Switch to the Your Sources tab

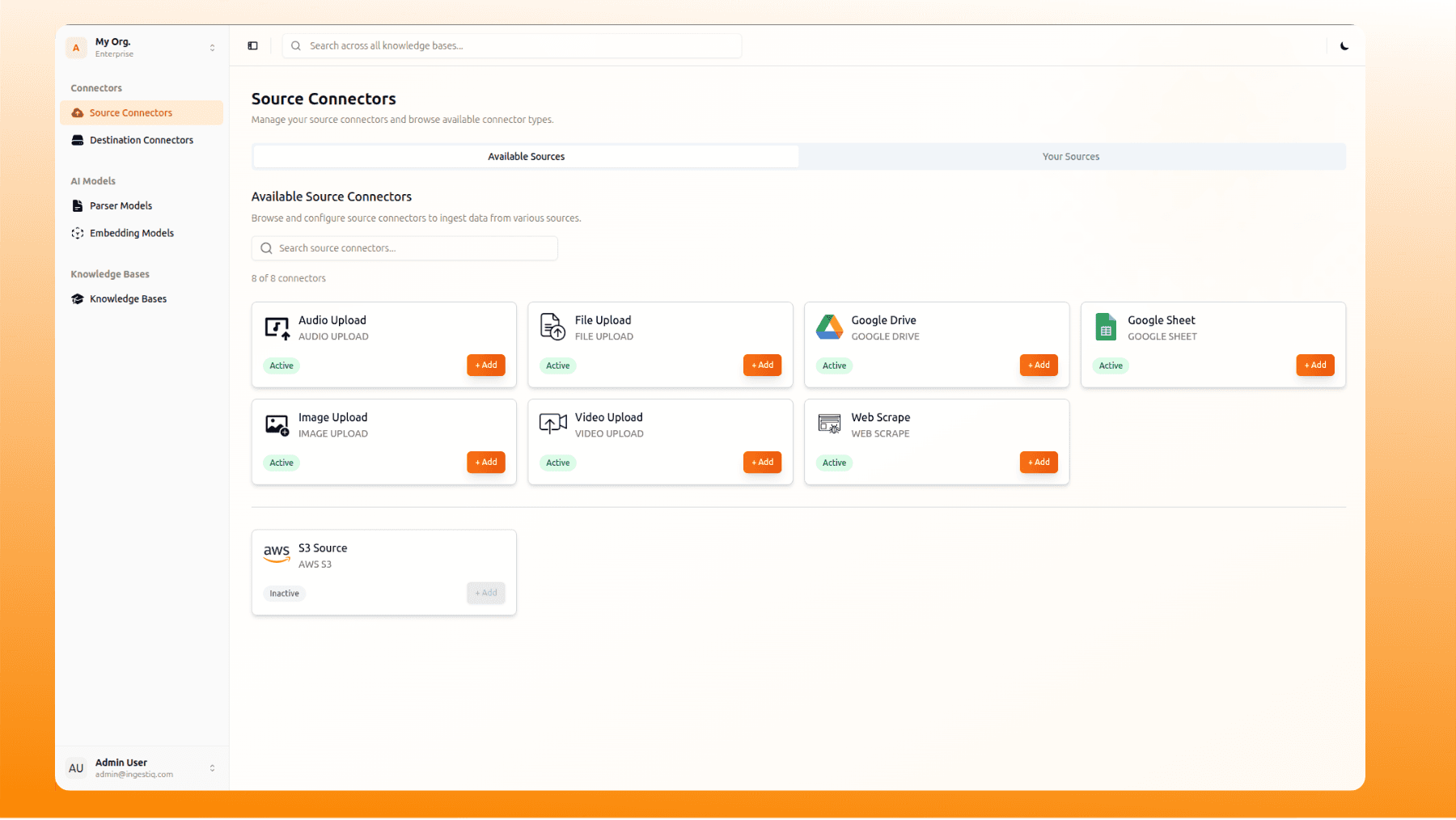(x=1070, y=157)
